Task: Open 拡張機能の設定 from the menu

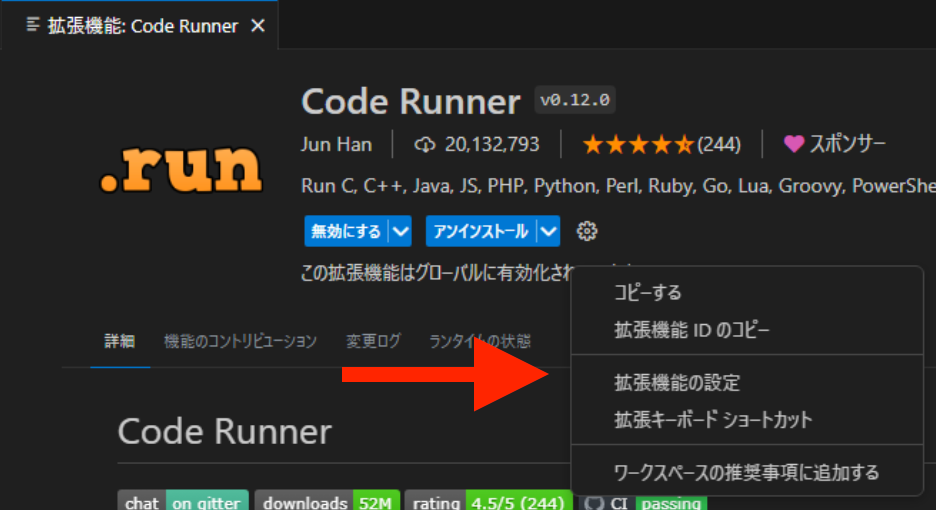Action: [677, 382]
